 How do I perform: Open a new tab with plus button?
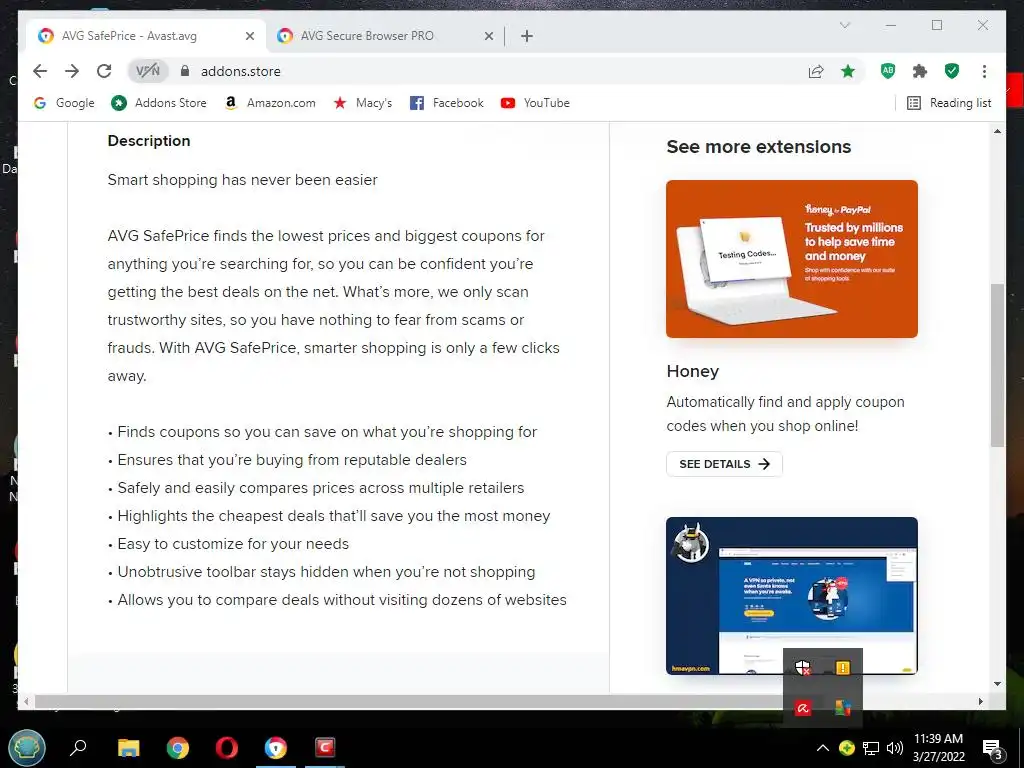coord(527,36)
